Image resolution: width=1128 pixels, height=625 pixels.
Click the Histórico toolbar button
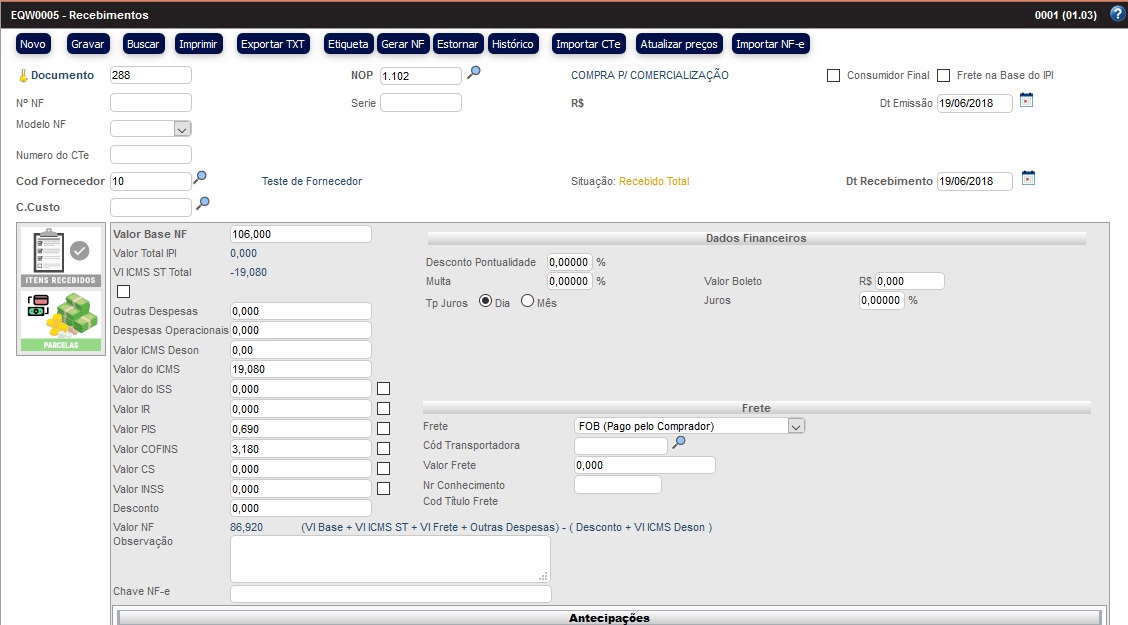point(513,44)
